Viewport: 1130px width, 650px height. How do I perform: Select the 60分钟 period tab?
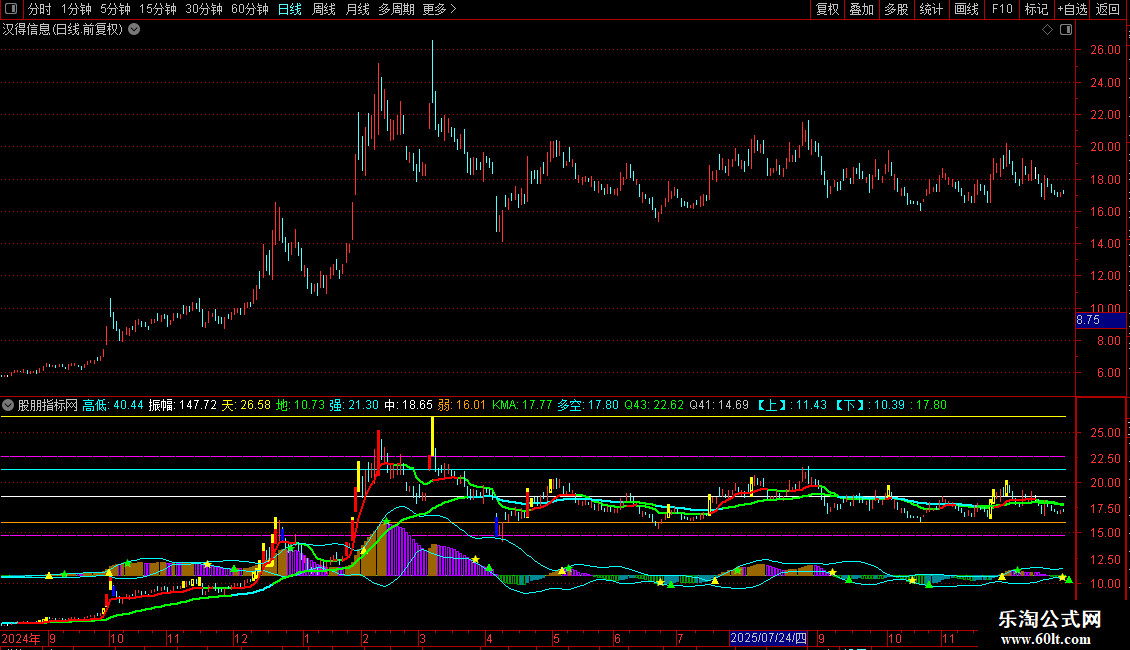point(249,9)
